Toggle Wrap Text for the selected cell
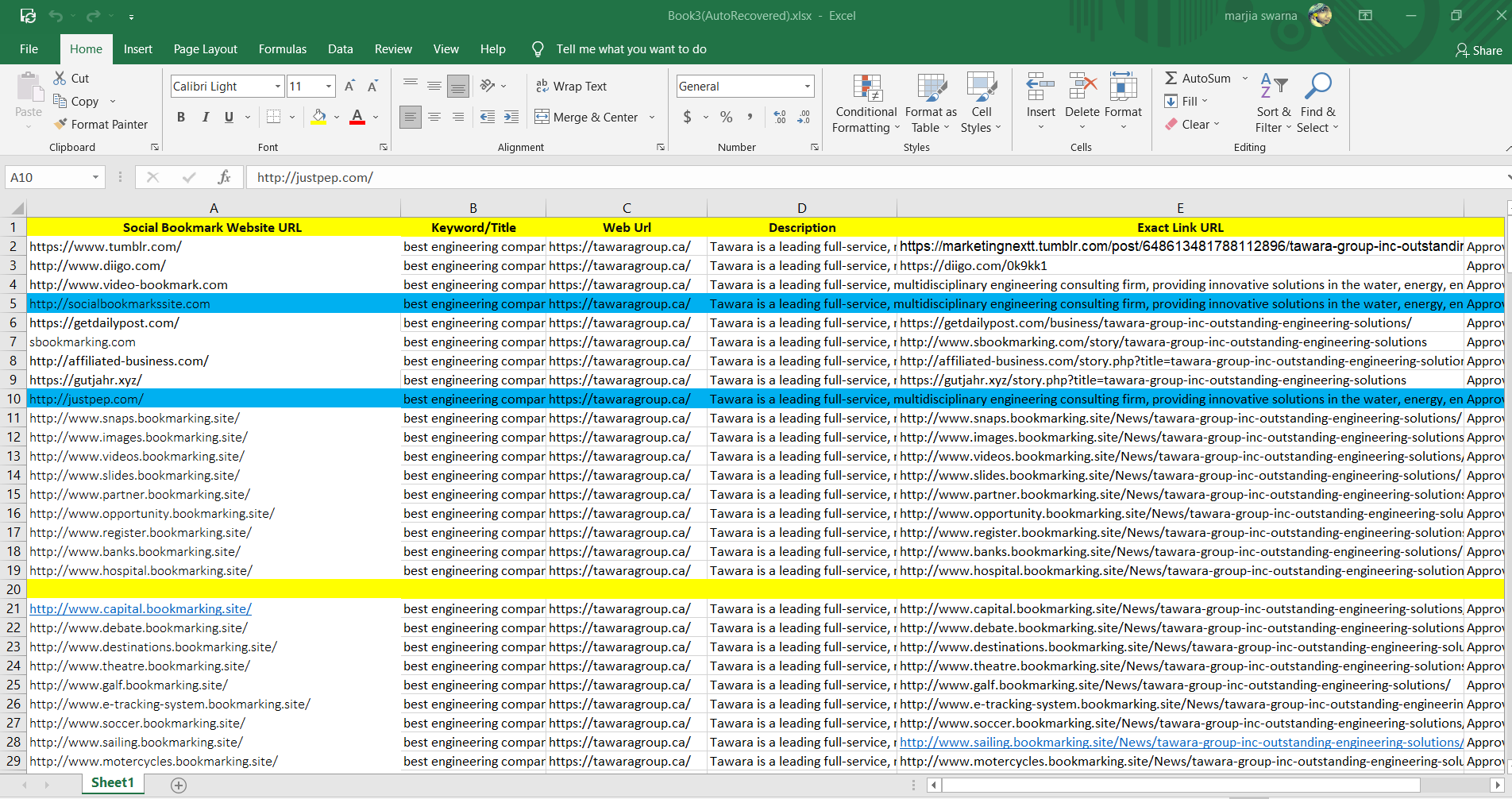1512x799 pixels. pos(572,86)
